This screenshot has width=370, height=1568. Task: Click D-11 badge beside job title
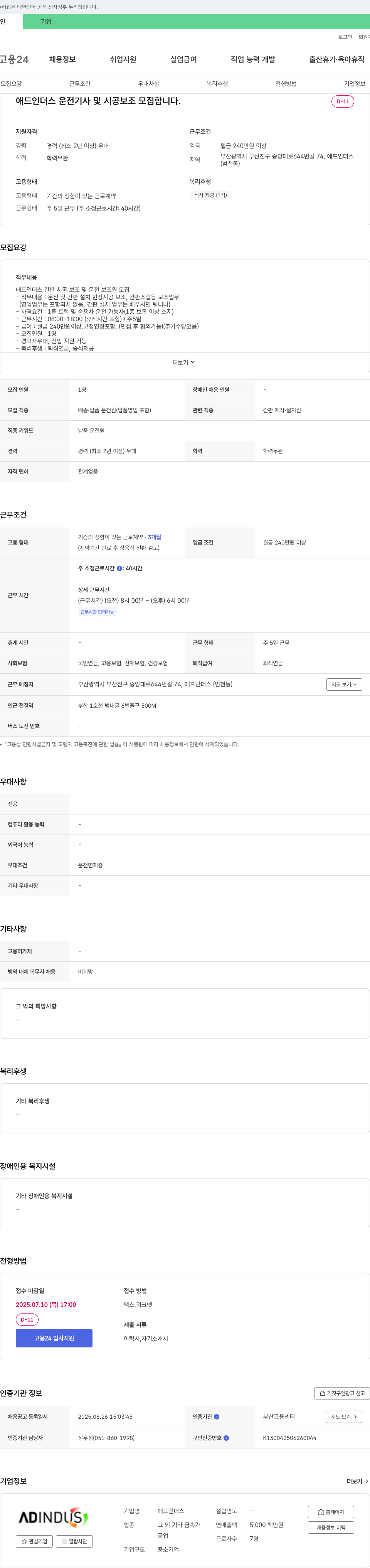[343, 102]
